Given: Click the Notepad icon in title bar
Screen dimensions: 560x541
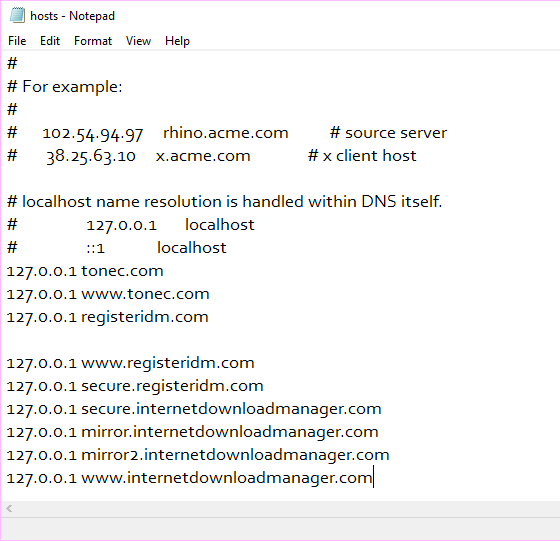Looking at the screenshot, I should tap(17, 16).
